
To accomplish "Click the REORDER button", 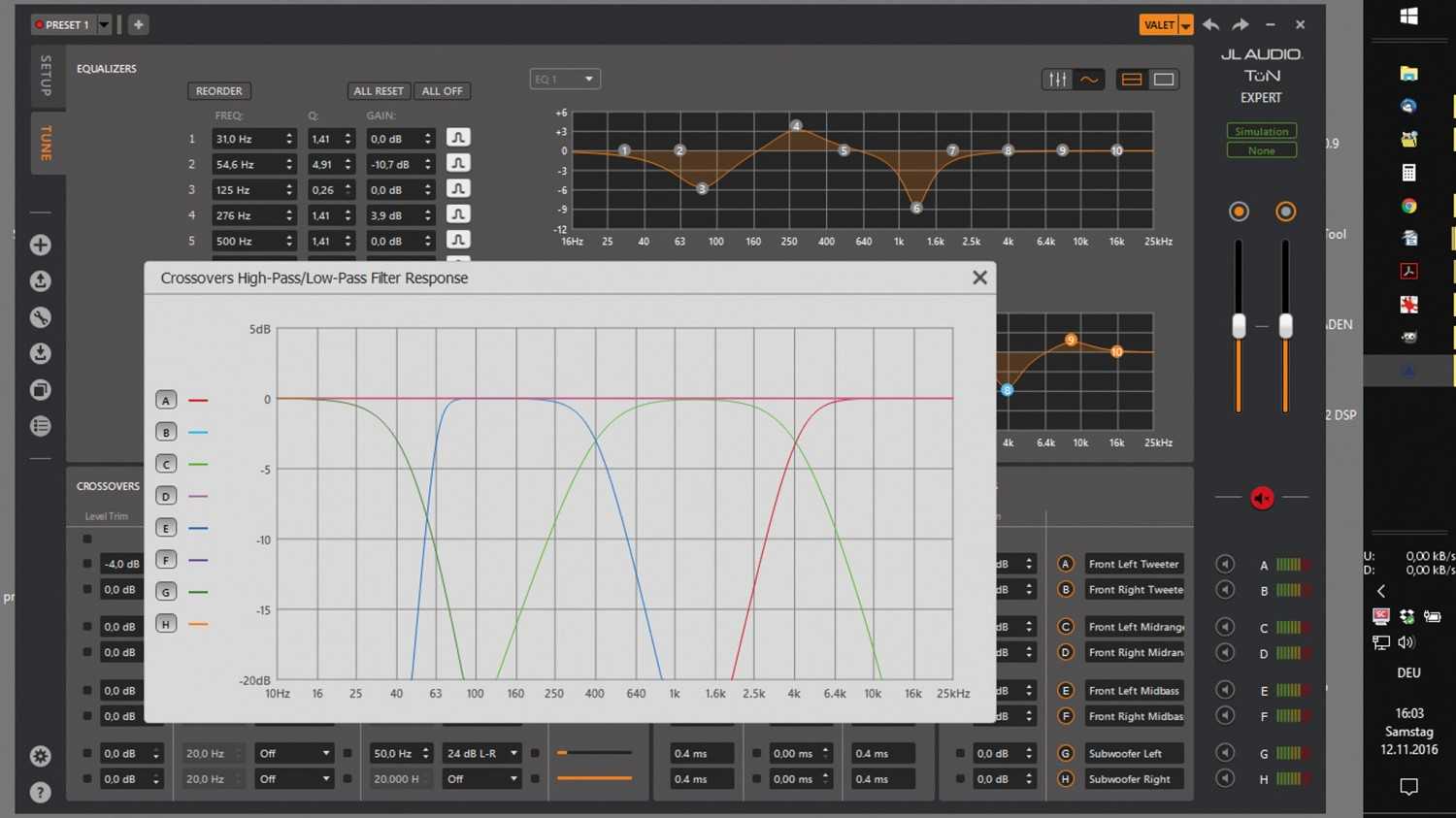I will pyautogui.click(x=219, y=91).
